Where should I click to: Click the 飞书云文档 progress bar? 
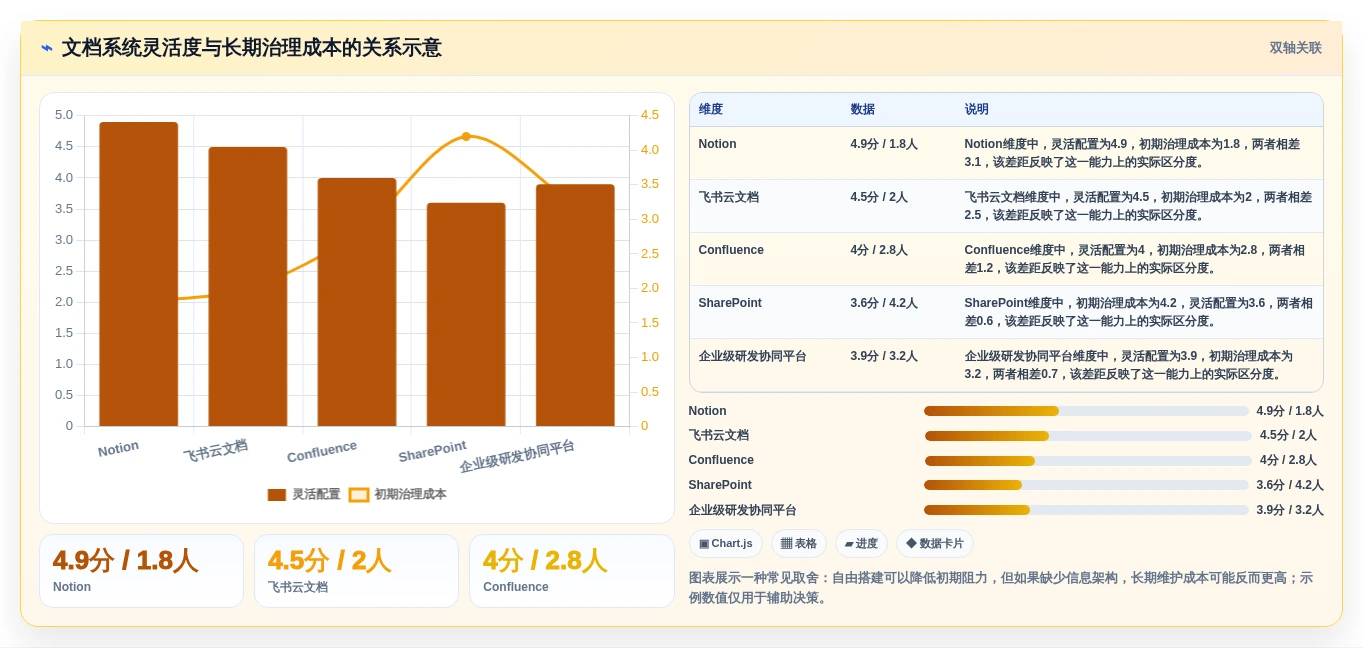click(1088, 436)
